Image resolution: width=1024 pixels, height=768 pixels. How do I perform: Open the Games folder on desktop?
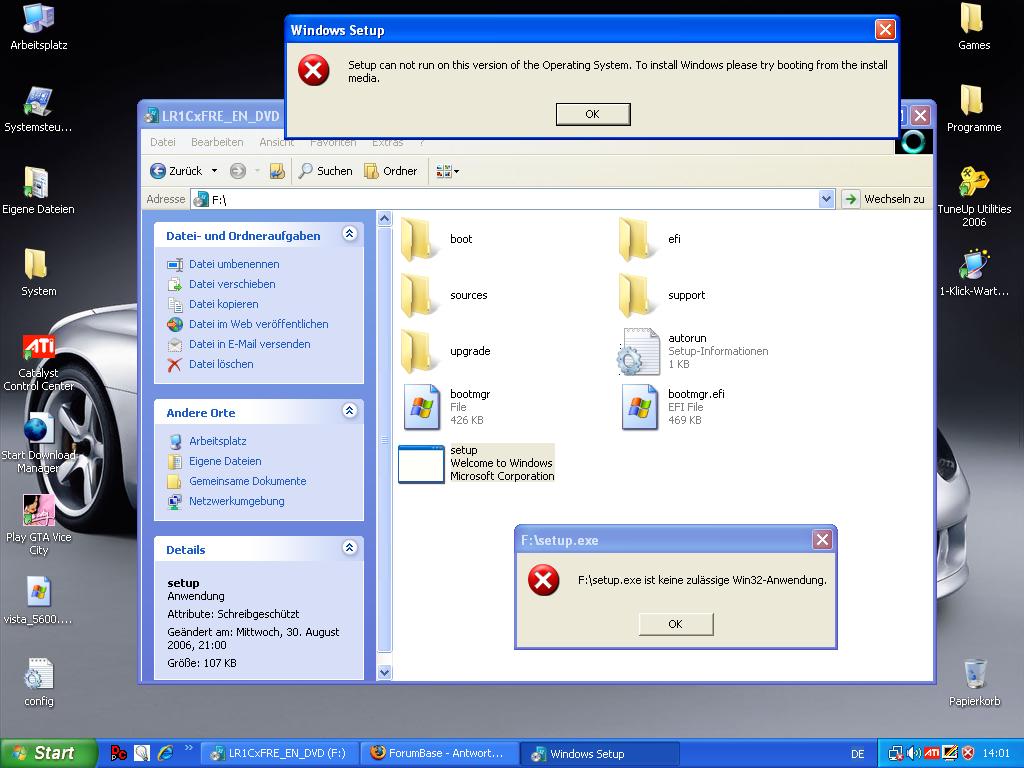coord(974,26)
